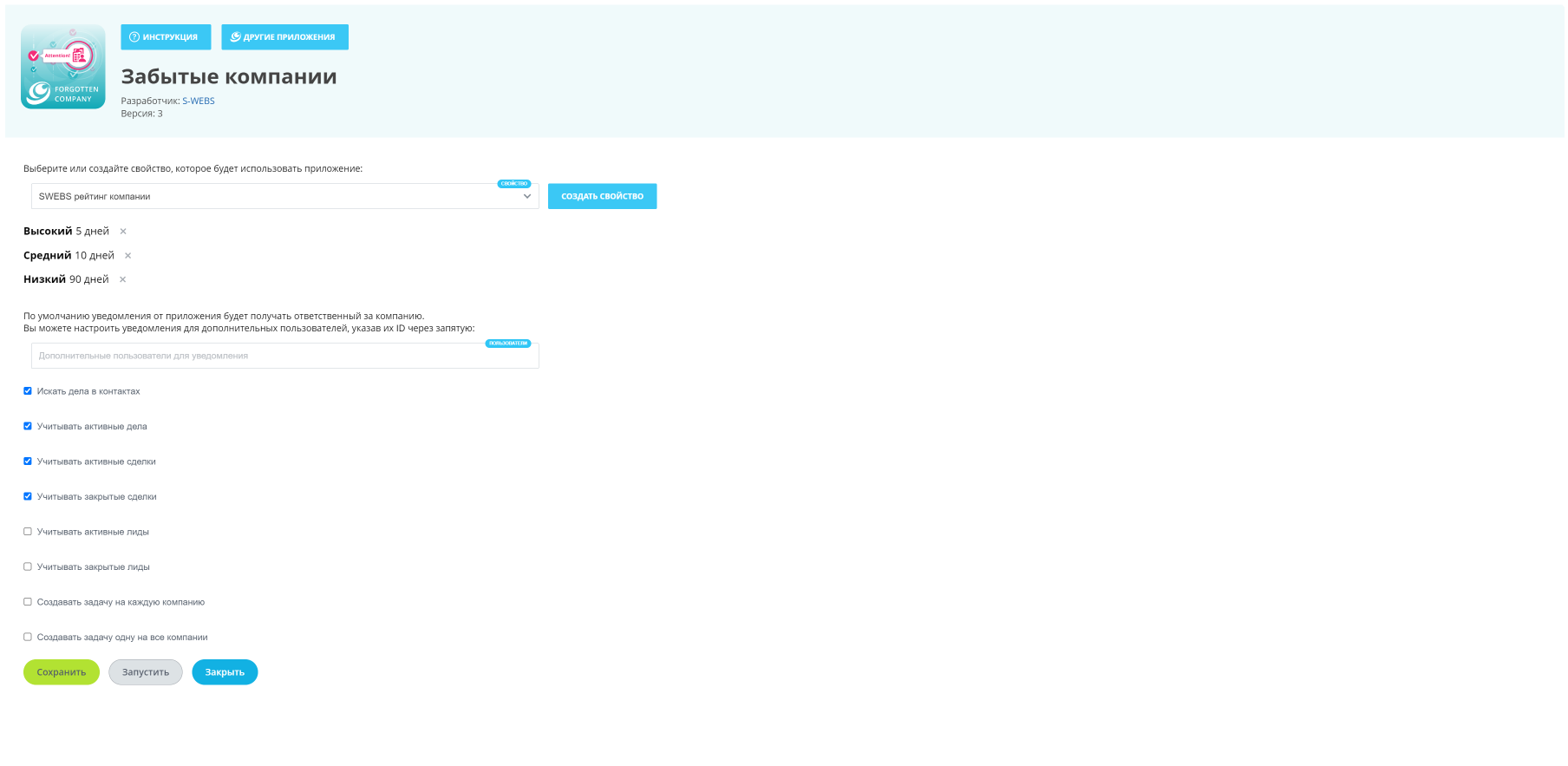
Task: Enable Создавать задачу одну на все компании
Action: [28, 637]
